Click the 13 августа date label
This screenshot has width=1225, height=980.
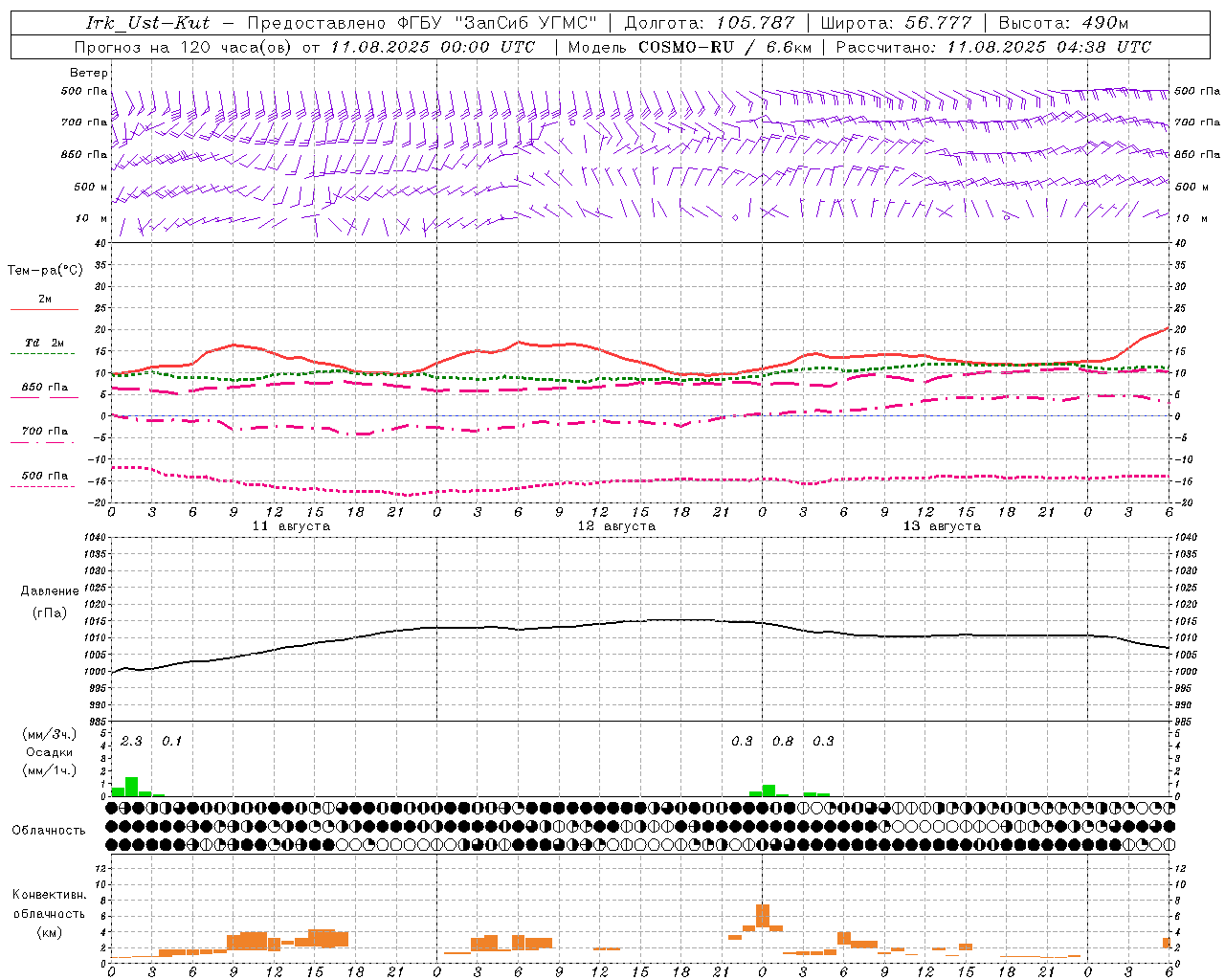click(942, 526)
